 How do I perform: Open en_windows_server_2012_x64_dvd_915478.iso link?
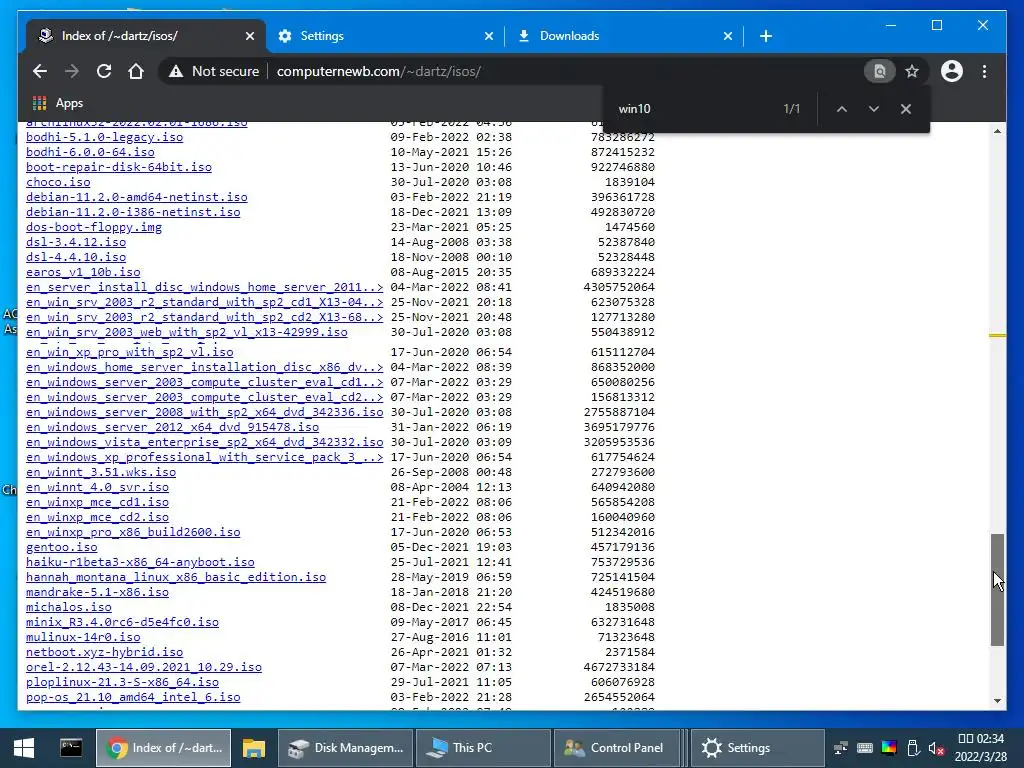172,427
